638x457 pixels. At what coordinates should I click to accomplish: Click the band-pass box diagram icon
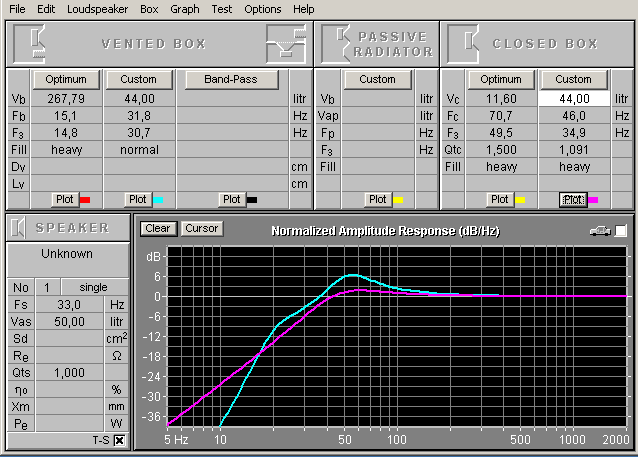click(x=286, y=44)
